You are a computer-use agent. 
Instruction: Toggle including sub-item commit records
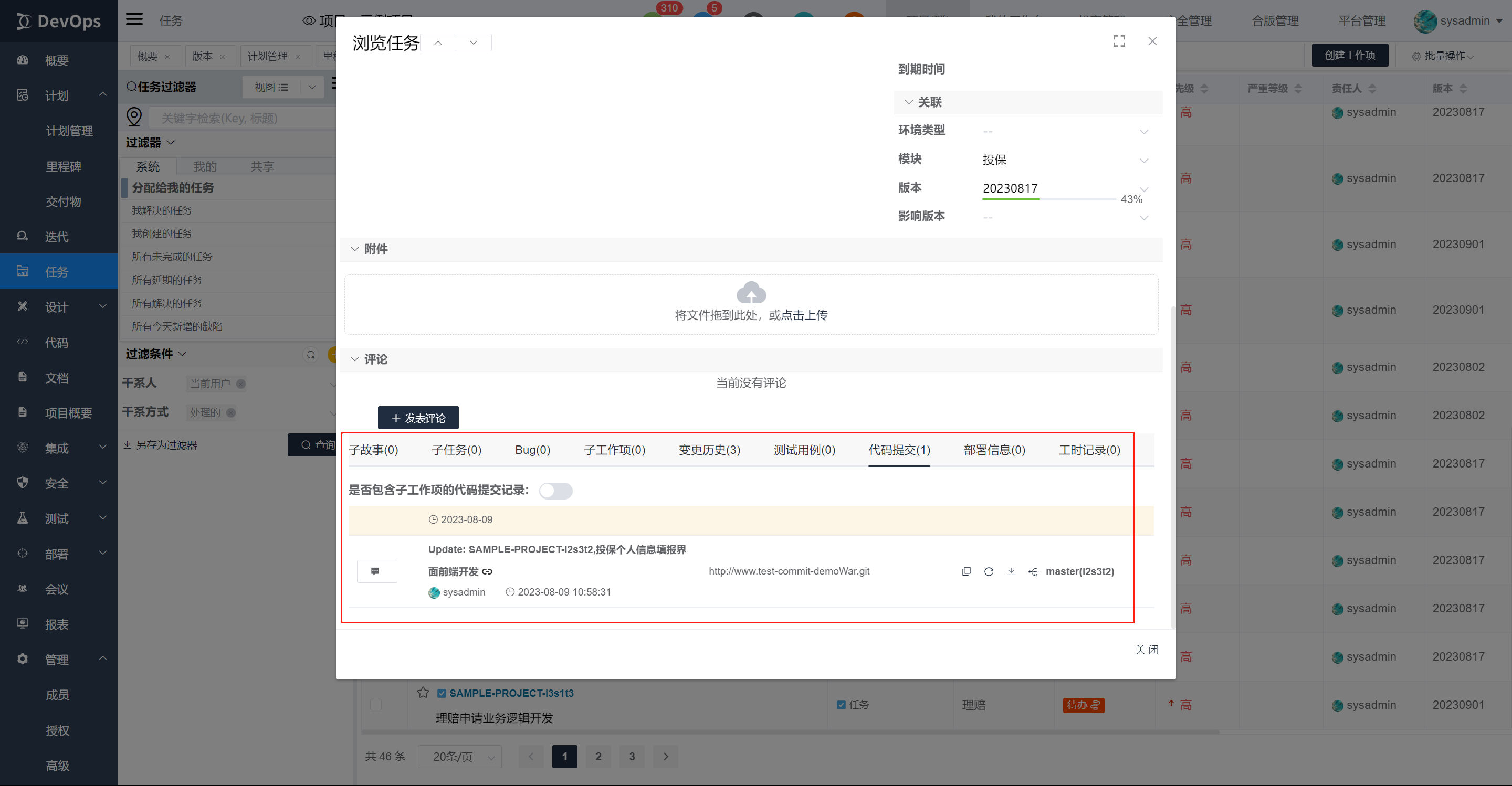point(555,491)
